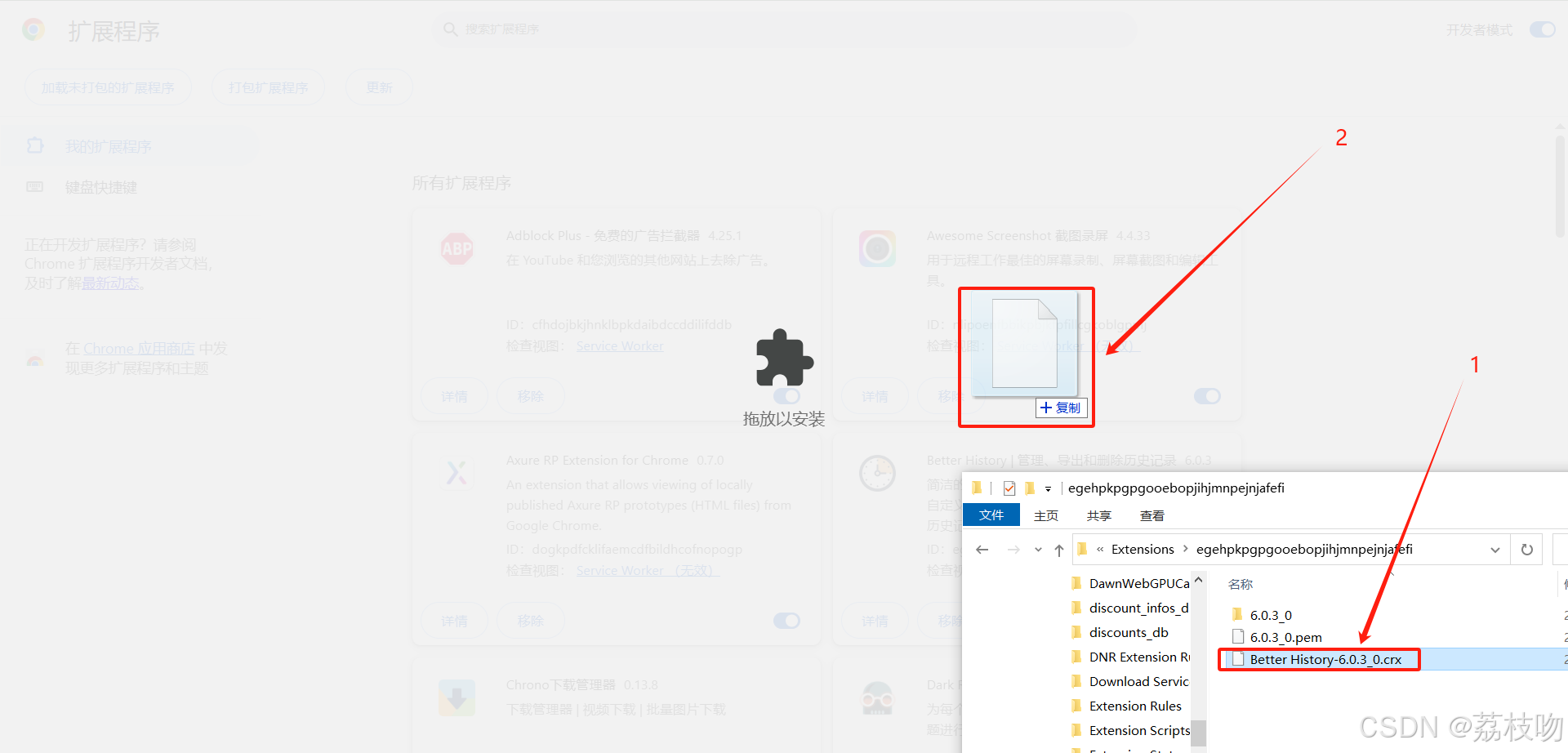Click the folder icon in Explorer title bar

[977, 488]
